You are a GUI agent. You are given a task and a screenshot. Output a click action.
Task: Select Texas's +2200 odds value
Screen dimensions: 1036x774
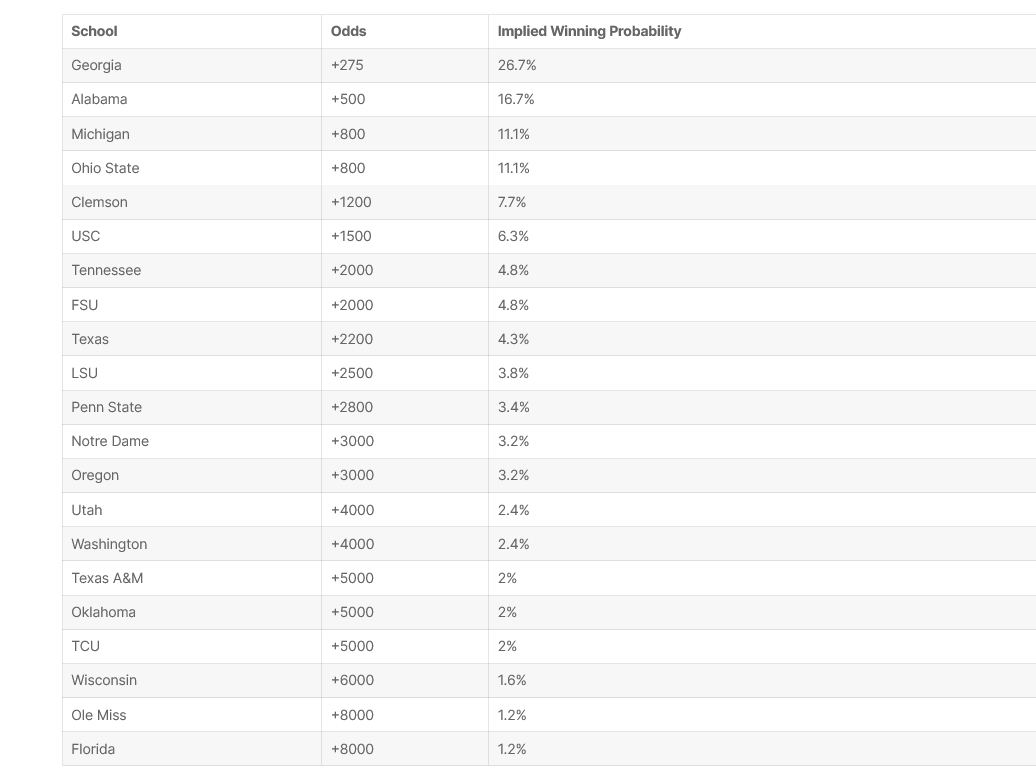(352, 339)
